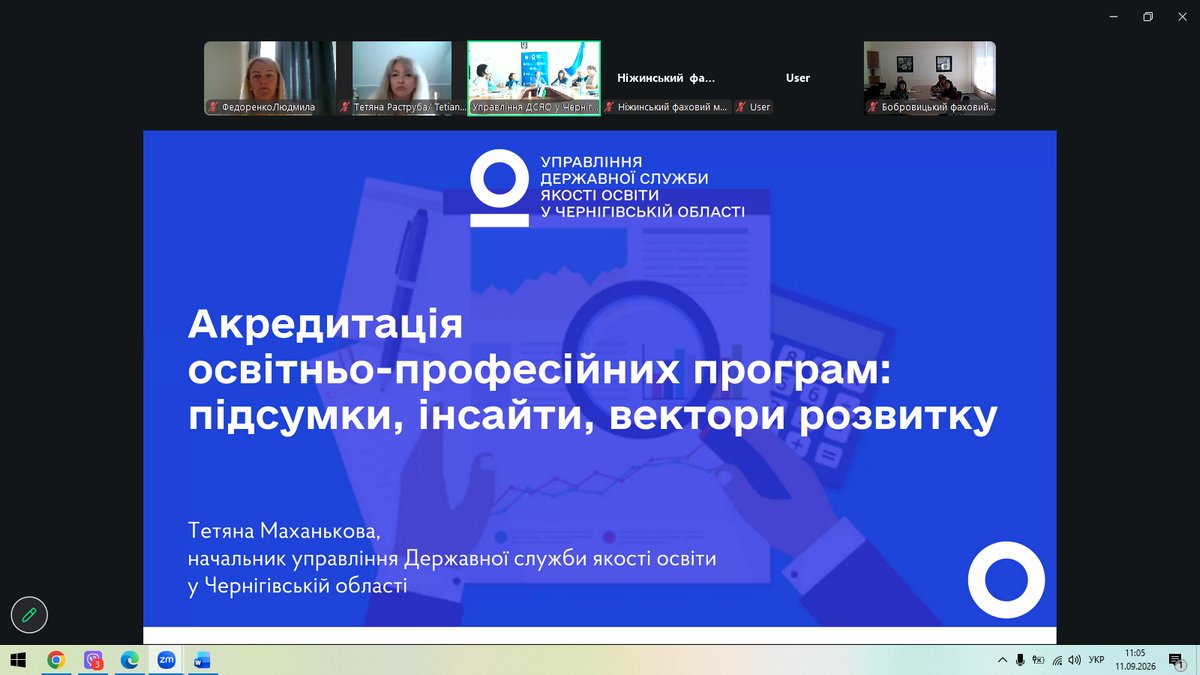This screenshot has height=675, width=1200.
Task: Switch the УКР keyboard language indicator
Action: coord(1096,660)
